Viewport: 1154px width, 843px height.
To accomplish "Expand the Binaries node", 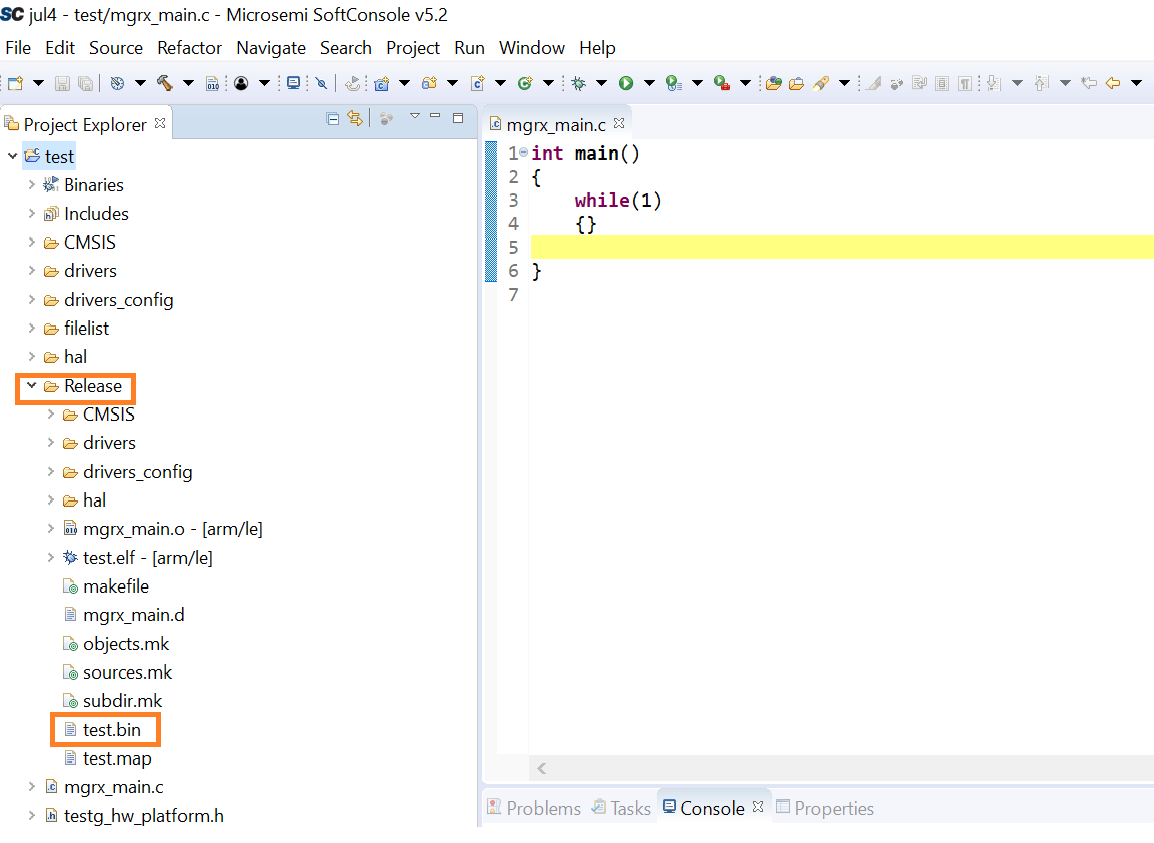I will pos(32,185).
